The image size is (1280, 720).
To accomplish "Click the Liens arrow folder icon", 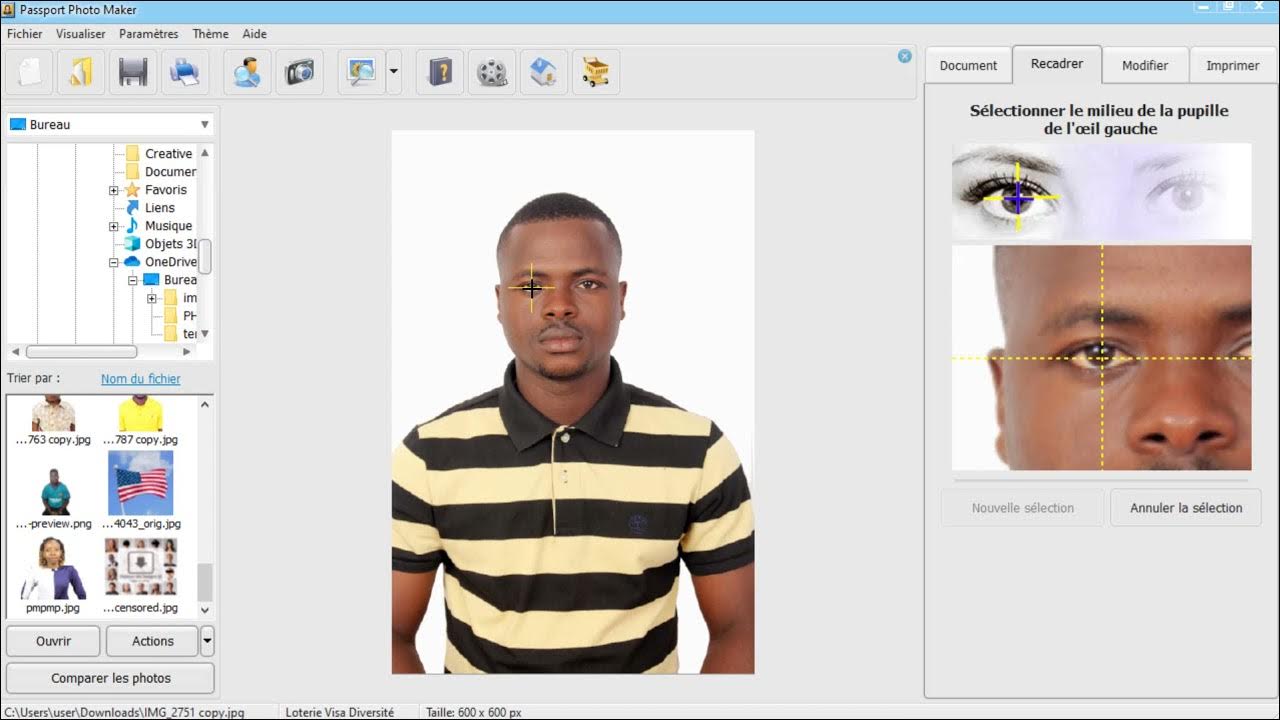I will pyautogui.click(x=132, y=208).
